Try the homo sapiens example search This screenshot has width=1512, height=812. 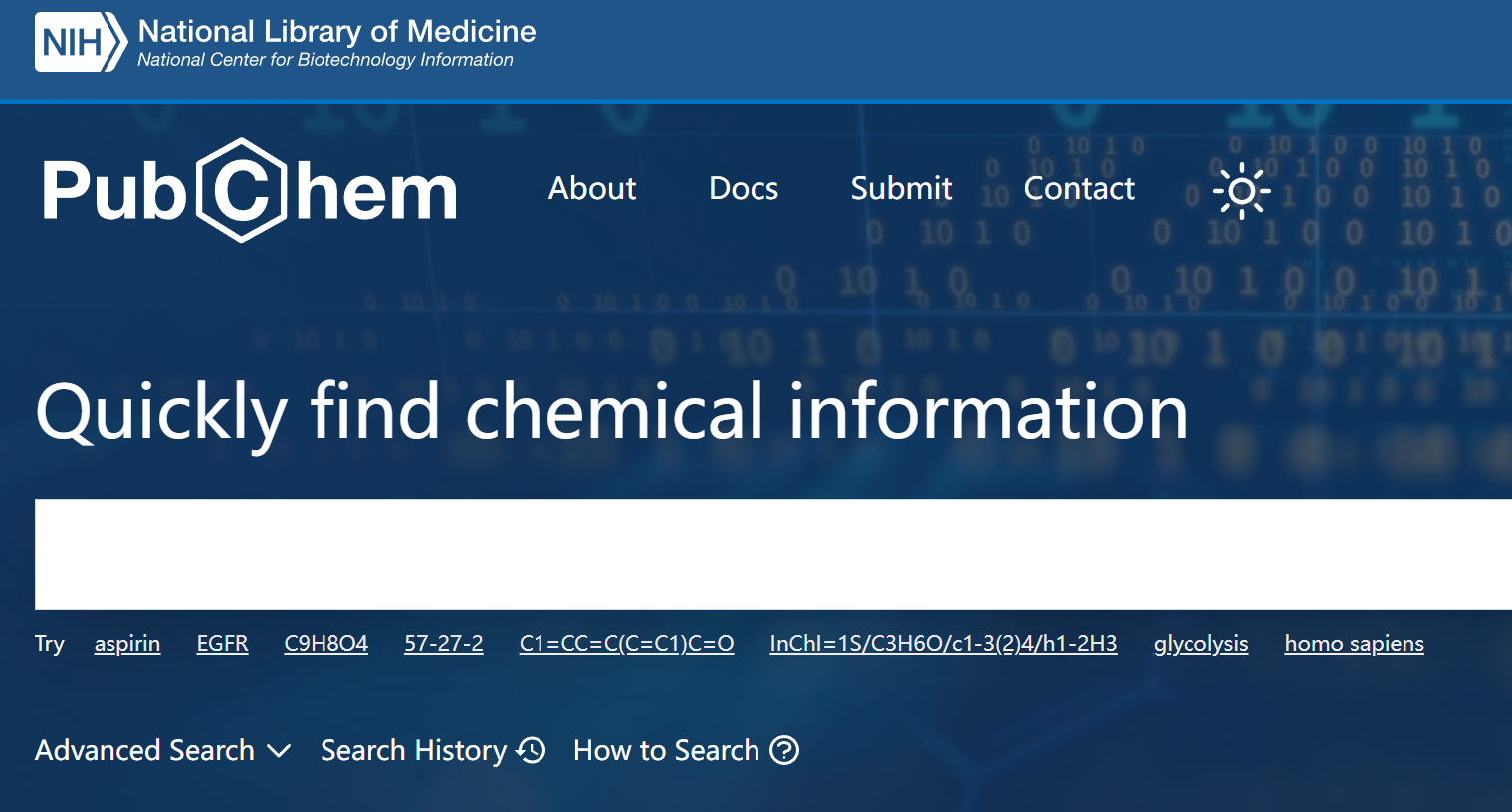1355,644
